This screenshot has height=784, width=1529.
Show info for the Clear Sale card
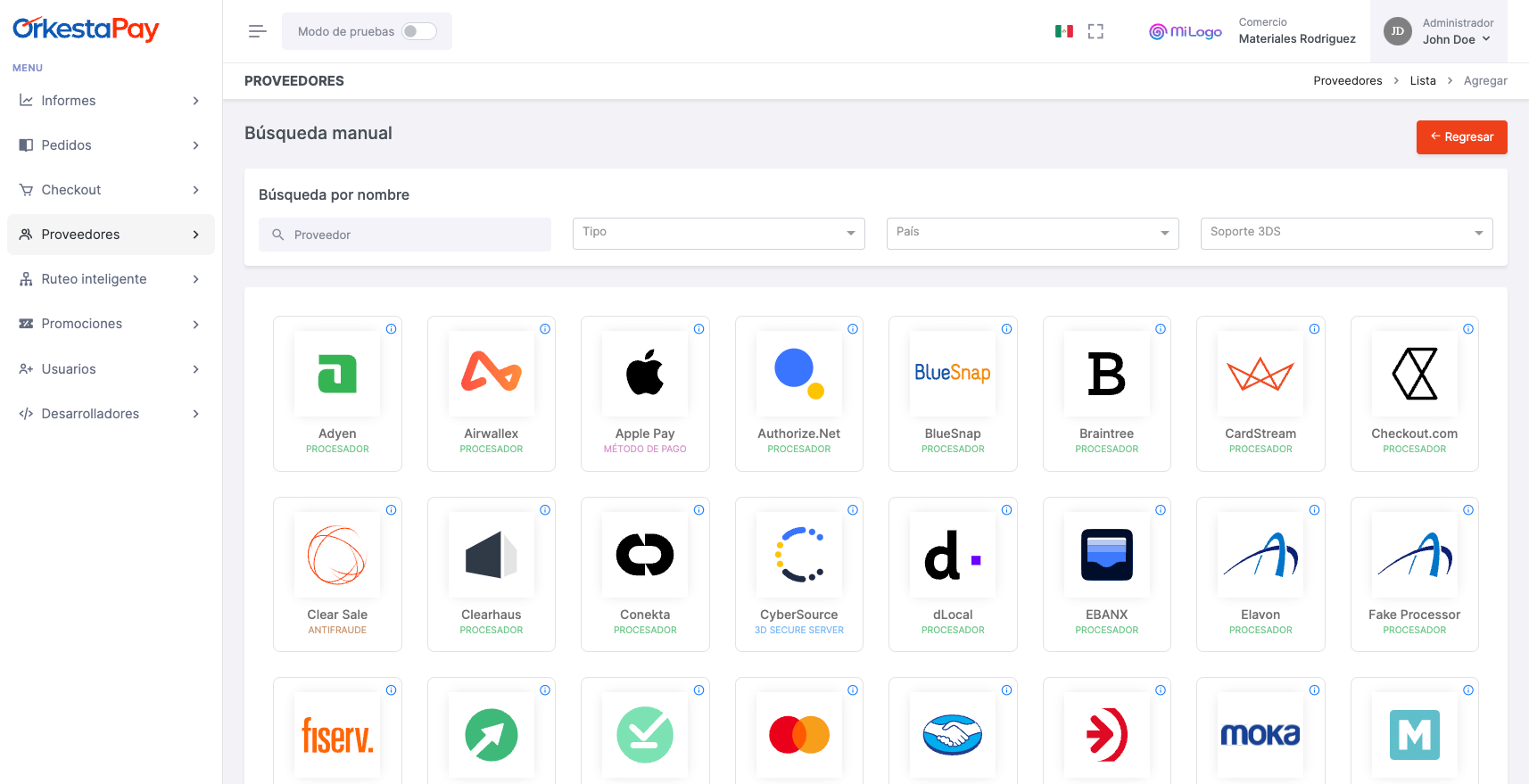coord(391,510)
